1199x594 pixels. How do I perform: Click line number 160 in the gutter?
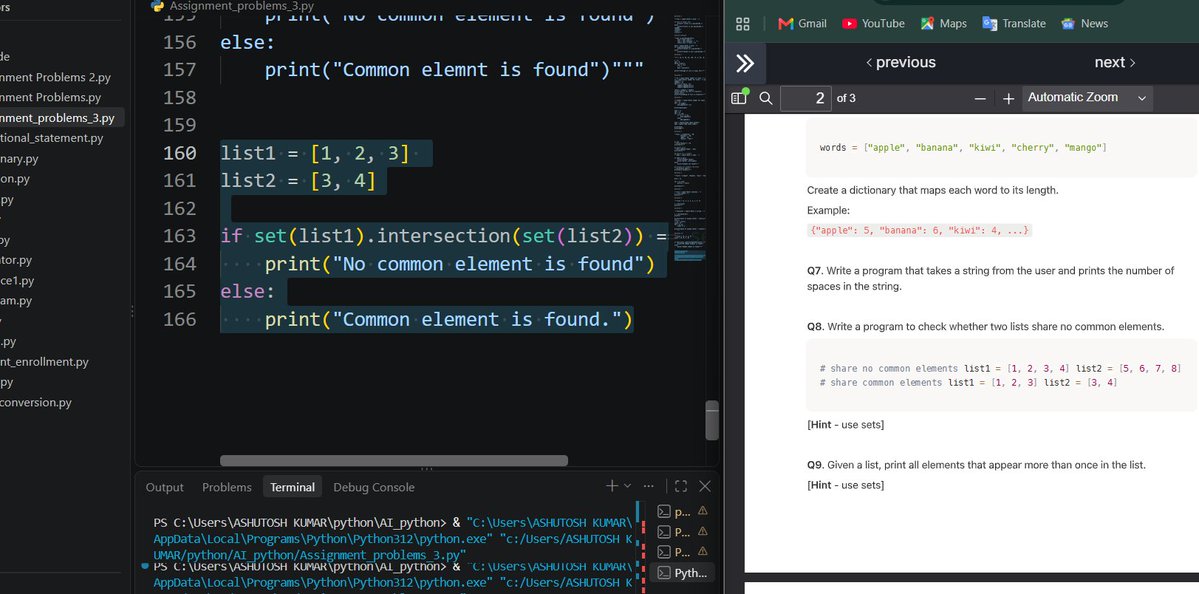pos(180,153)
